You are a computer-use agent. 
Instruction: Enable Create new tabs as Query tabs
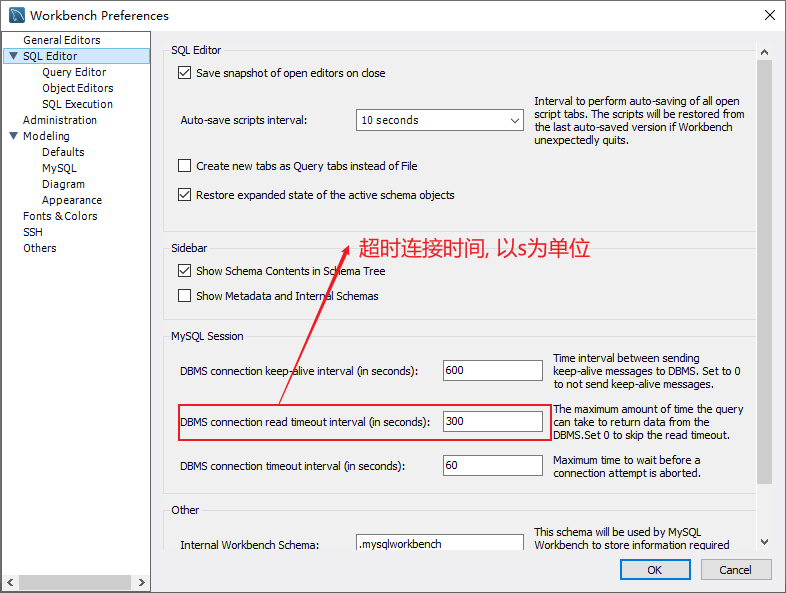[184, 165]
